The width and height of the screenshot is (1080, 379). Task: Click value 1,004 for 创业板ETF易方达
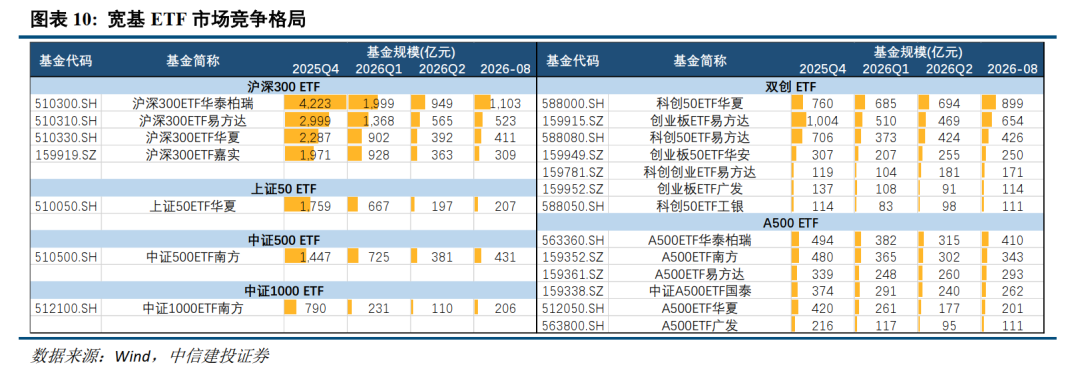(821, 120)
